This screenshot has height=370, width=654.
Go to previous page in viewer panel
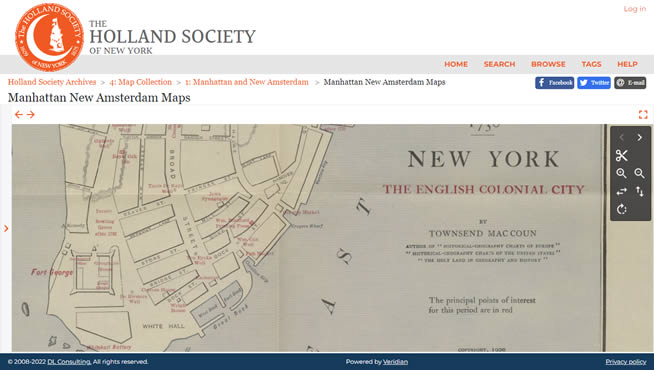point(621,137)
